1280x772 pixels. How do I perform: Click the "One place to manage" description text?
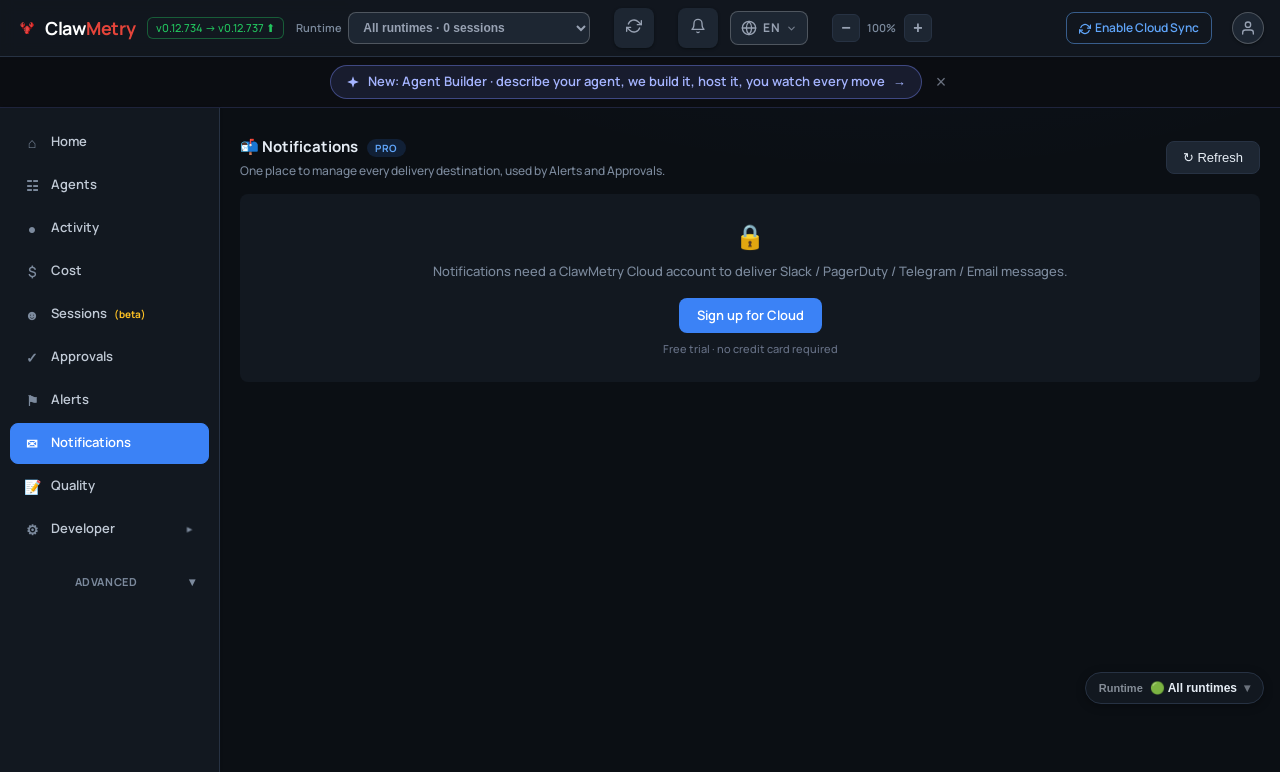click(x=452, y=171)
